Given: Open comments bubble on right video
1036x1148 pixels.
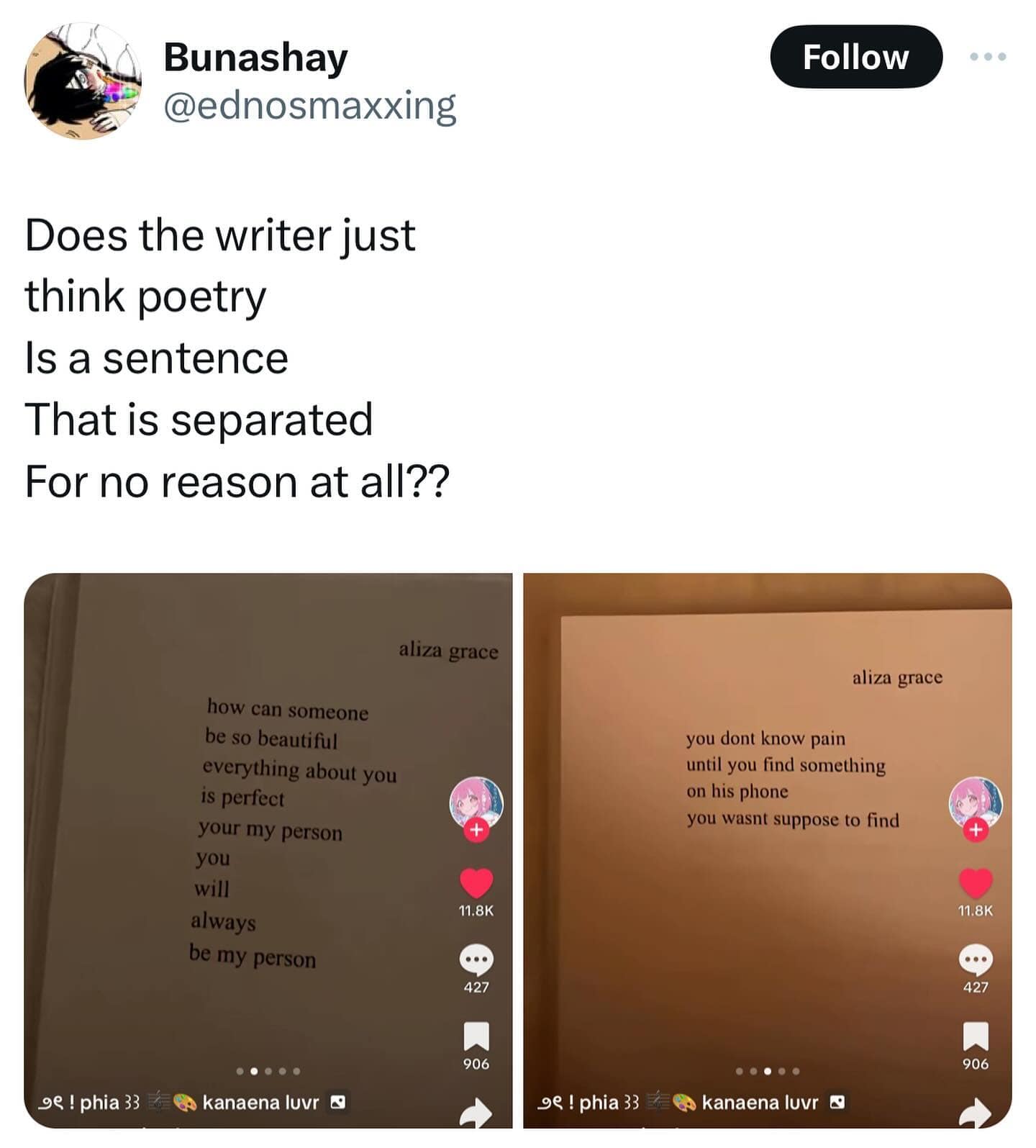Looking at the screenshot, I should coord(976,959).
